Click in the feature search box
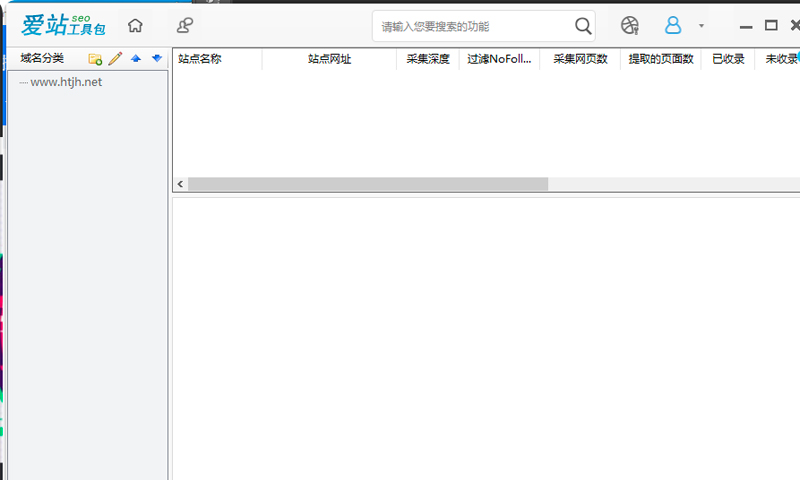This screenshot has width=800, height=480. pos(470,27)
